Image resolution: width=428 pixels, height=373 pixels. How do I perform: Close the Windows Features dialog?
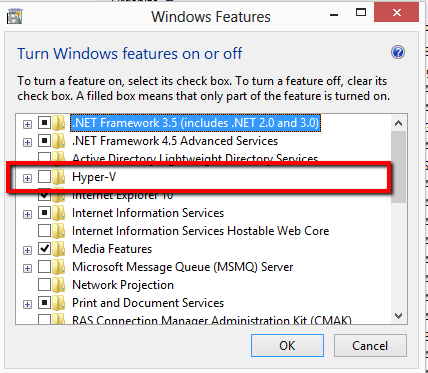pos(397,13)
